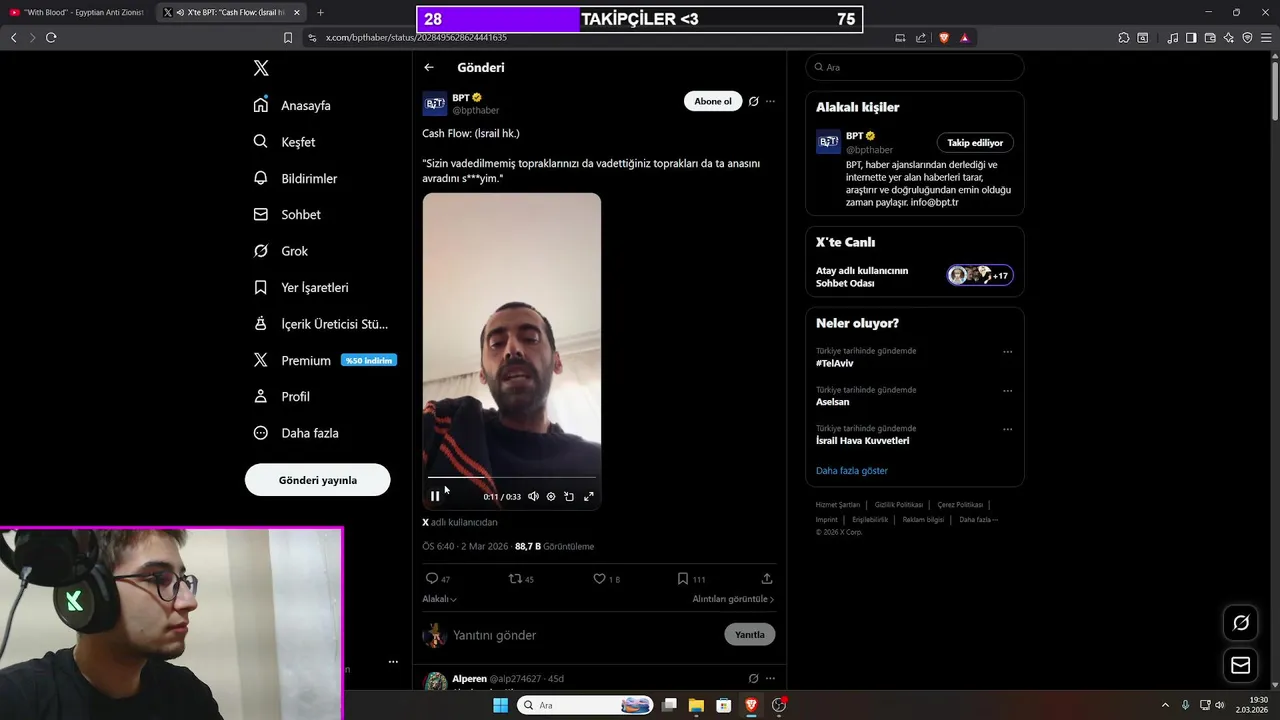This screenshot has height=720, width=1280.
Task: Click Grok icon next to Abone ol
Action: [x=754, y=101]
